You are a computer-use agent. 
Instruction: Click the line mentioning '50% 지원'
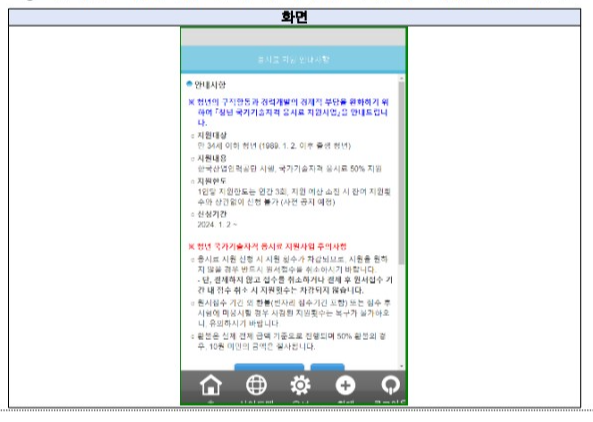[290, 169]
